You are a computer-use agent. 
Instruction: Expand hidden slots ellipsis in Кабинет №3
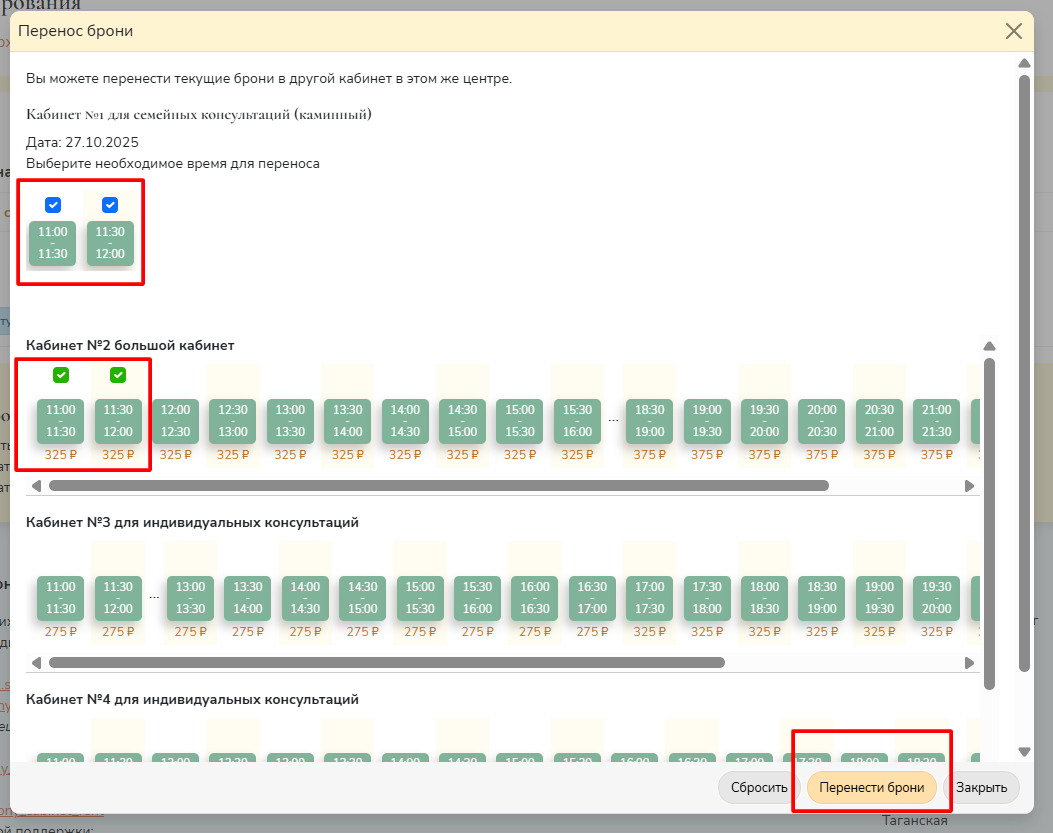154,597
